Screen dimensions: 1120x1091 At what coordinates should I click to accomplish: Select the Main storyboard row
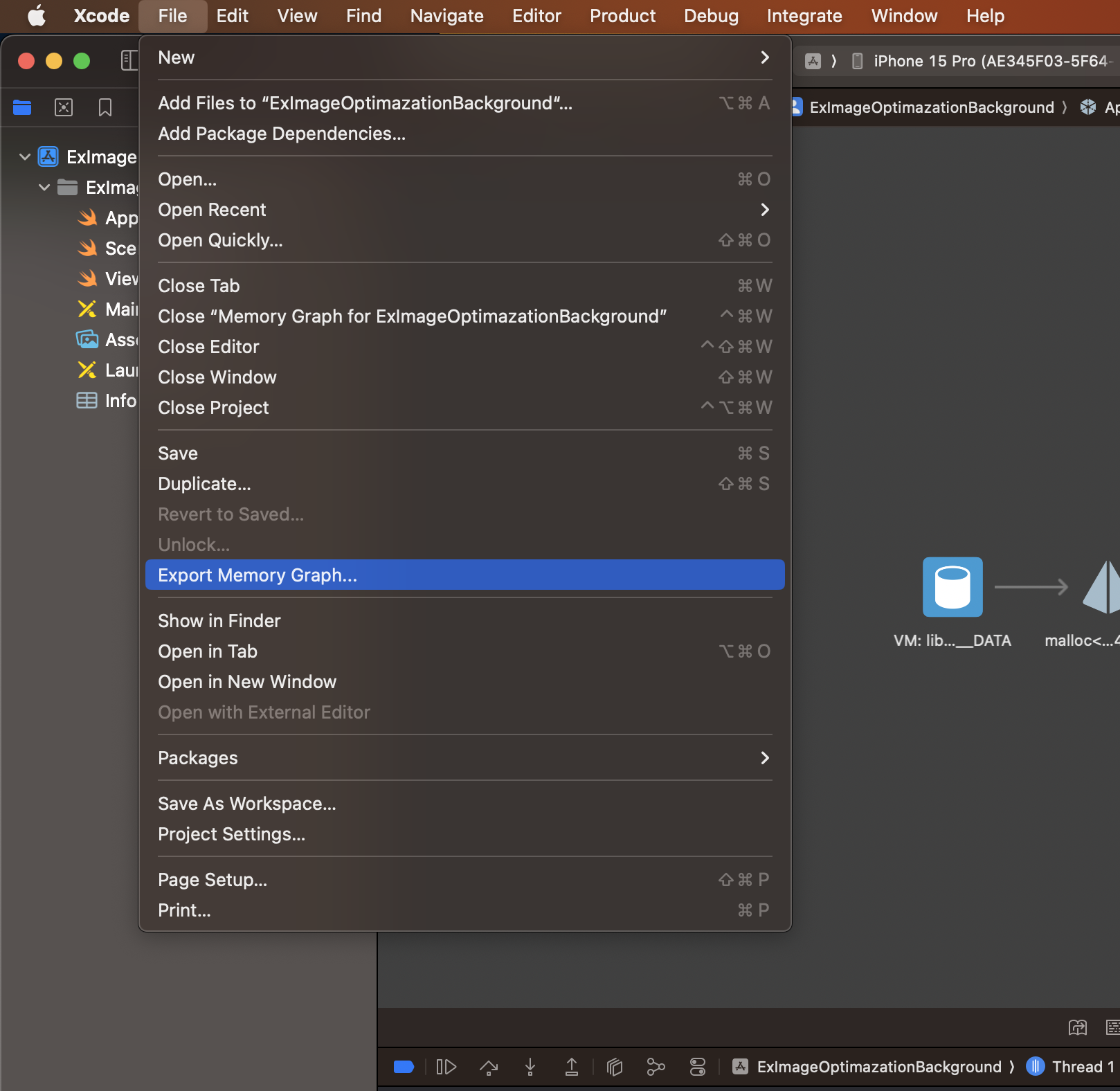[107, 309]
